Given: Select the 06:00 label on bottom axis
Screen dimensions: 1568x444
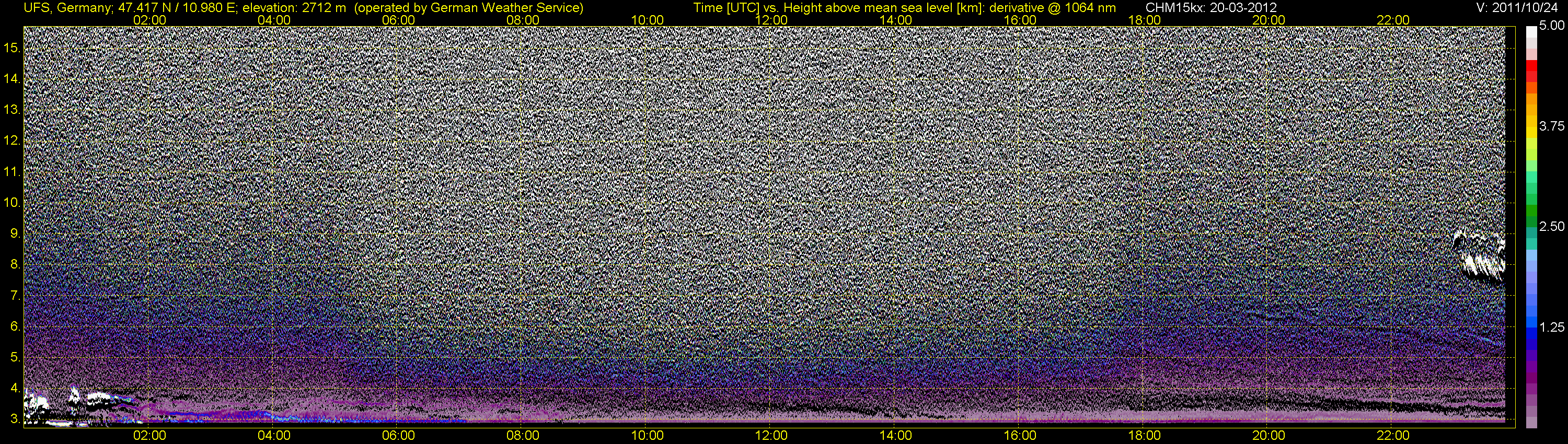Looking at the screenshot, I should 398,436.
